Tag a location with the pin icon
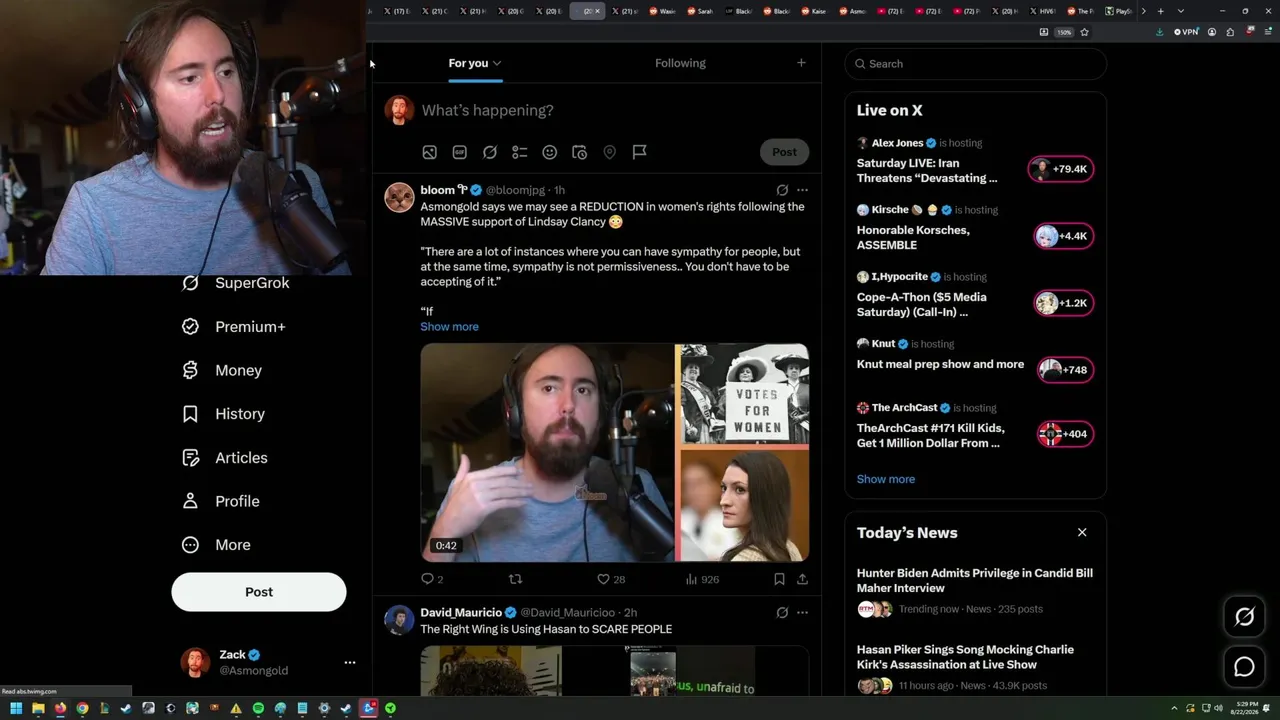1280x720 pixels. click(x=609, y=152)
